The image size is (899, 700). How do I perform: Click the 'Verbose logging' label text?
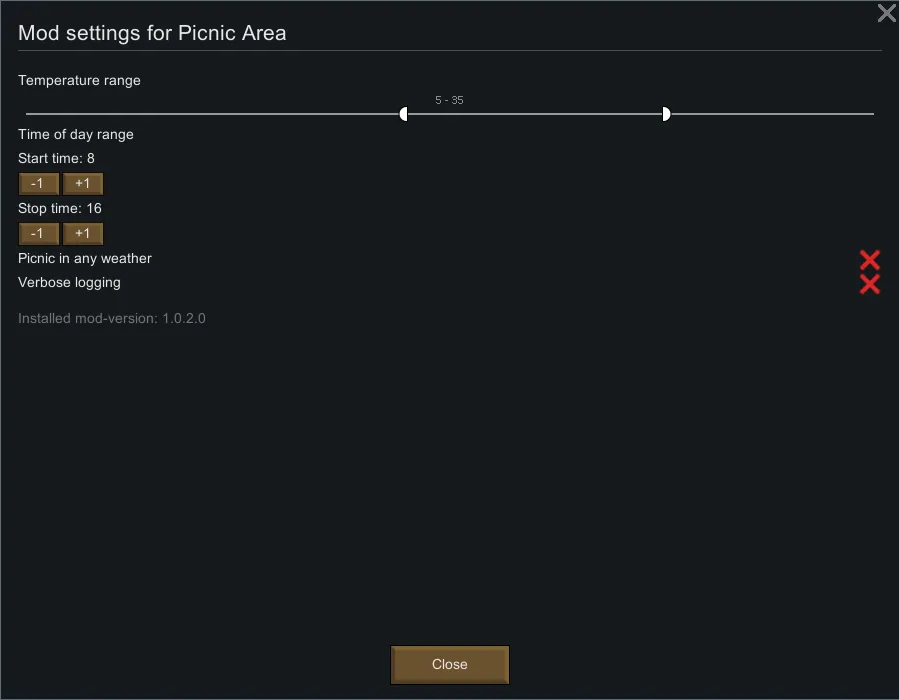coord(69,282)
